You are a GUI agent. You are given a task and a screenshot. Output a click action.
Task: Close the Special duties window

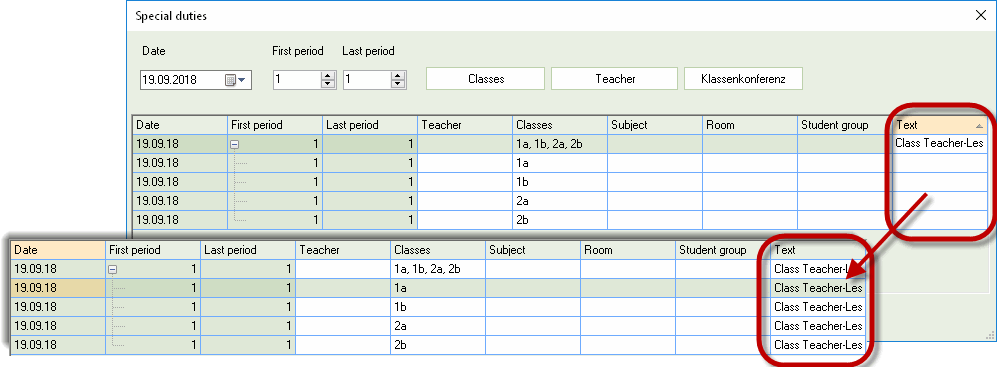tap(980, 16)
